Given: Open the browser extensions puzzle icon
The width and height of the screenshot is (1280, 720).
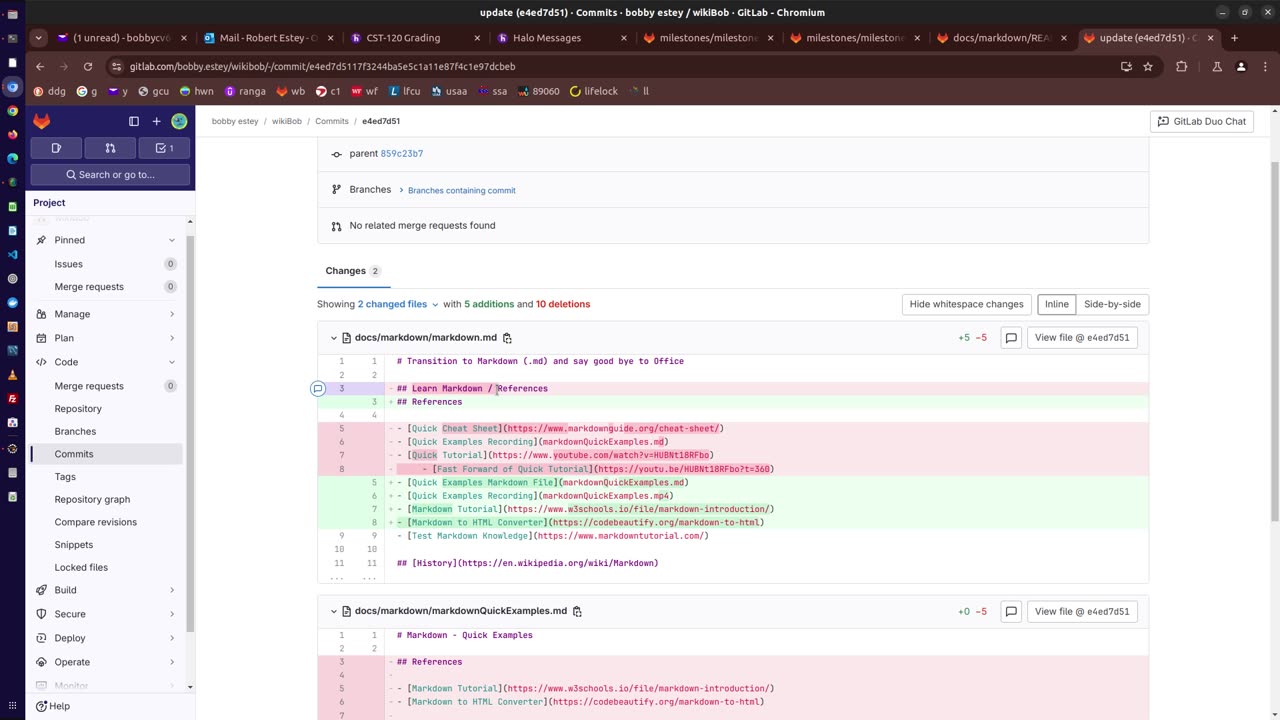Looking at the screenshot, I should coord(1182,66).
